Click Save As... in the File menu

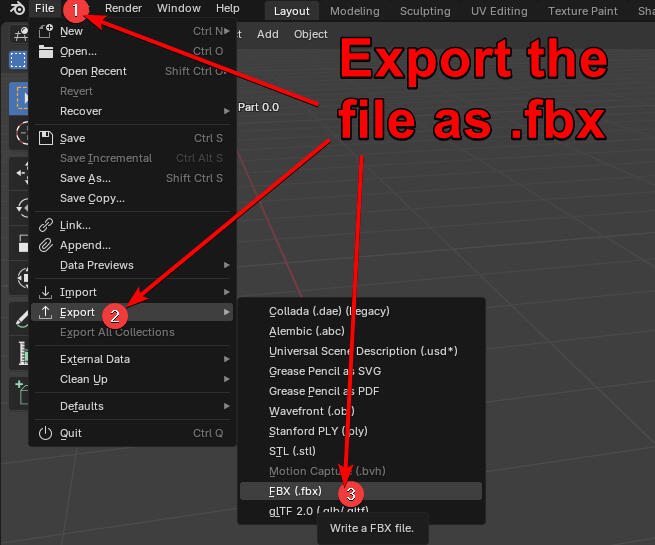coord(85,178)
